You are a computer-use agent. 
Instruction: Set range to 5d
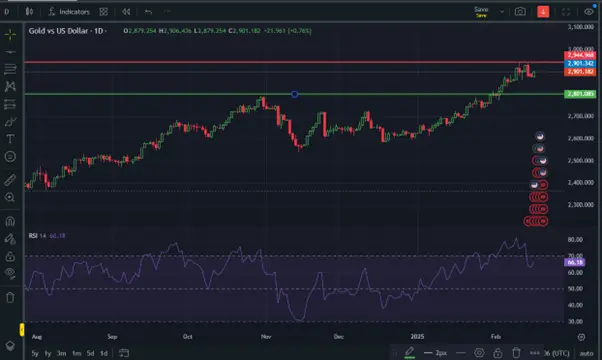[x=91, y=353]
